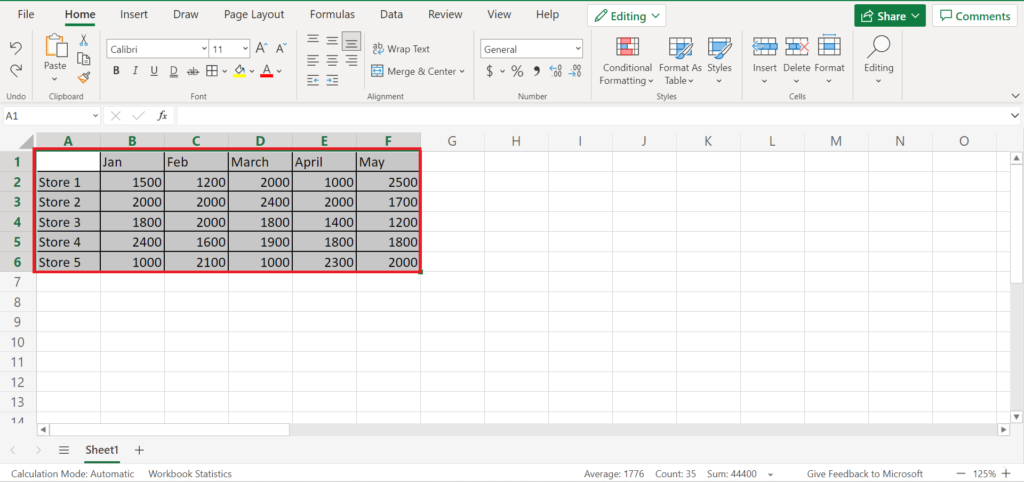
Task: Toggle italic formatting
Action: pyautogui.click(x=135, y=71)
